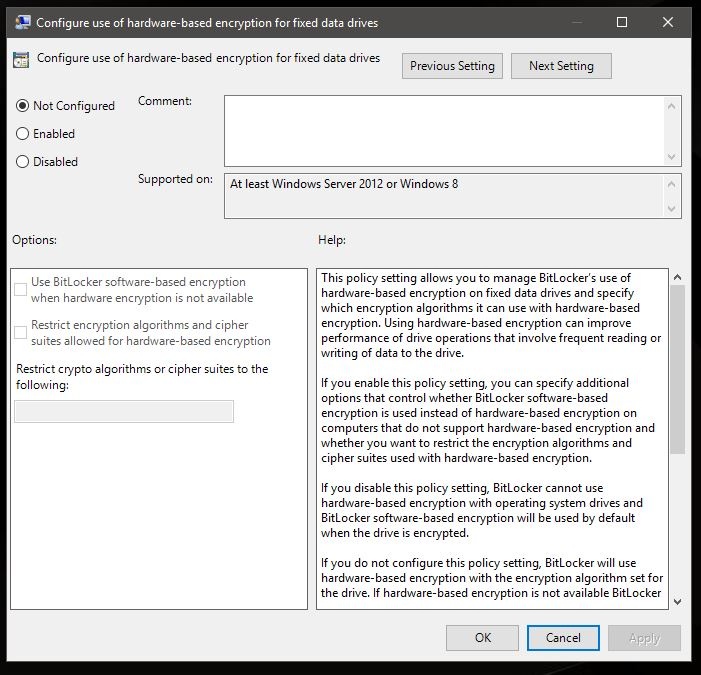This screenshot has width=701, height=675.
Task: Maximize the dialog window
Action: coord(622,22)
